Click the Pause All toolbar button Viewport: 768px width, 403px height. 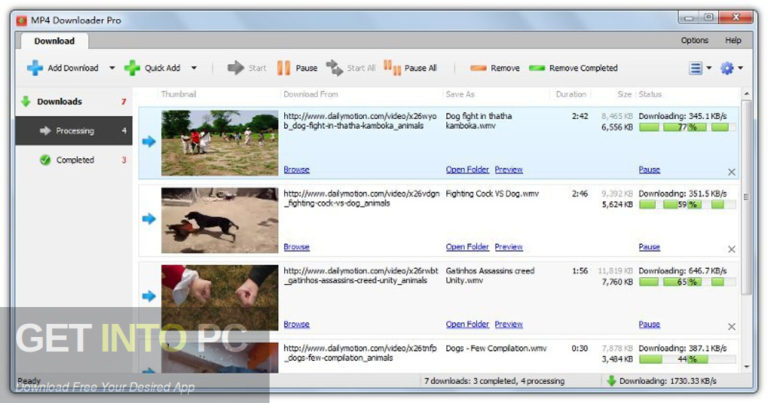pos(410,68)
